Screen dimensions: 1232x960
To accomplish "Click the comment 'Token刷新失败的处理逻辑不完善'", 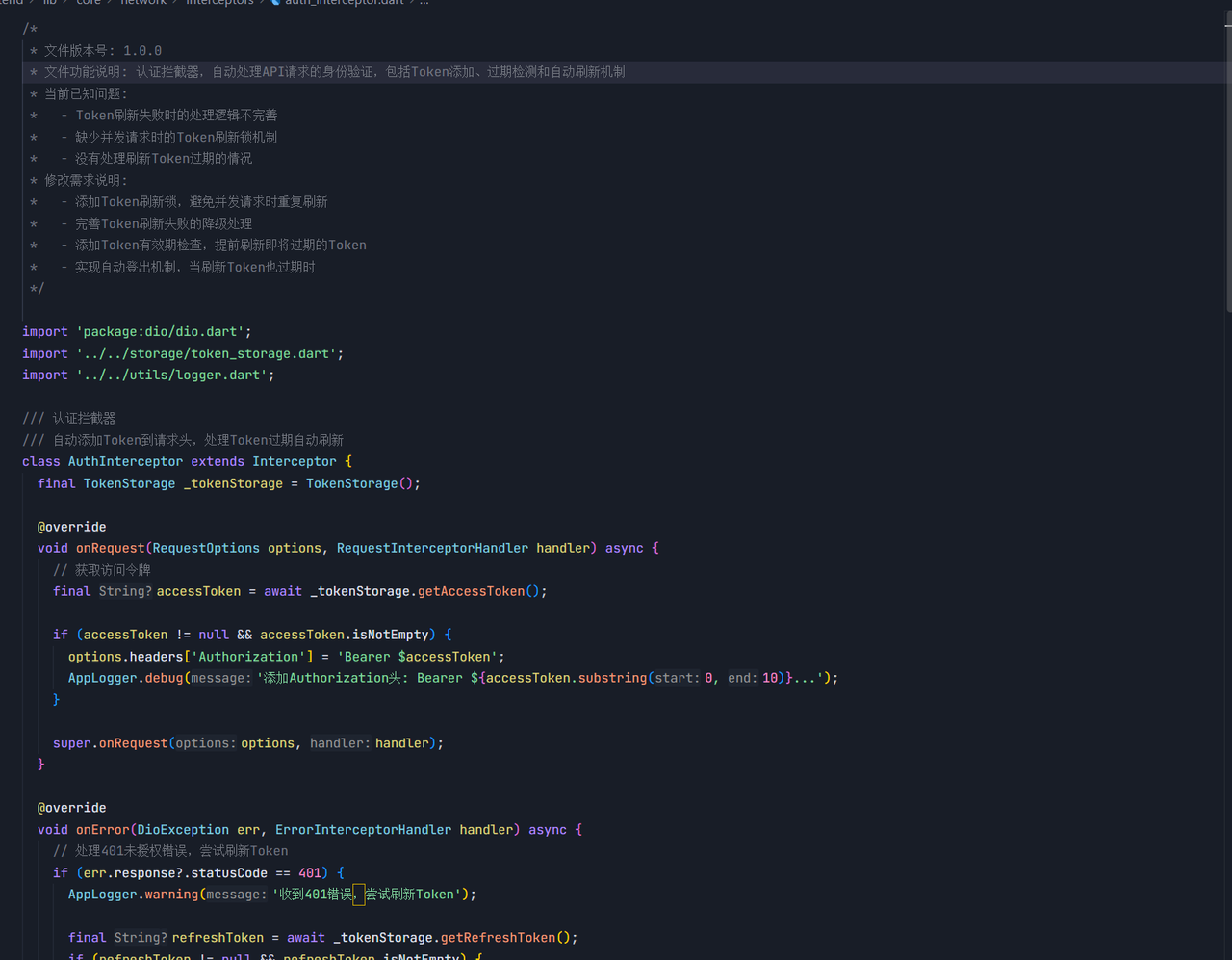I will 176,115.
